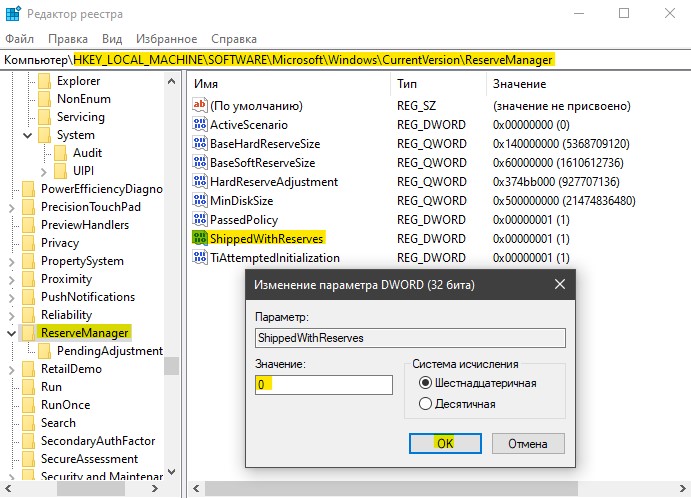The image size is (691, 498).
Task: Sort values by the Тип column header
Action: pos(438,84)
